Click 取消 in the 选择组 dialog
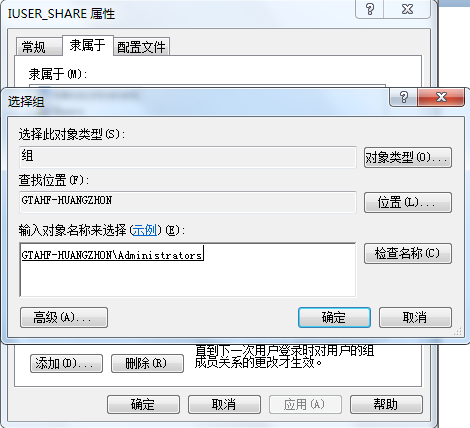The width and height of the screenshot is (470, 428). 415,317
